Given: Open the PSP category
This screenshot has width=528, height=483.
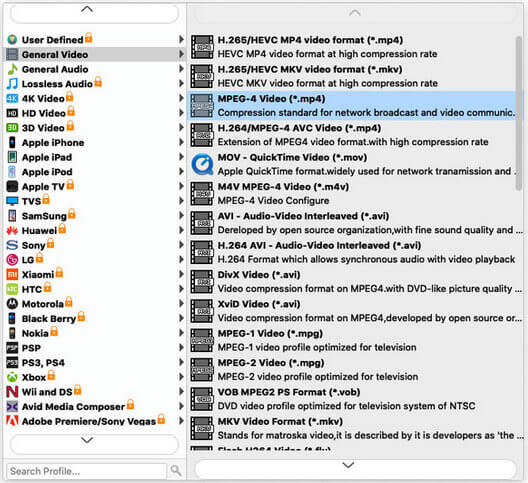Looking at the screenshot, I should tap(95, 348).
